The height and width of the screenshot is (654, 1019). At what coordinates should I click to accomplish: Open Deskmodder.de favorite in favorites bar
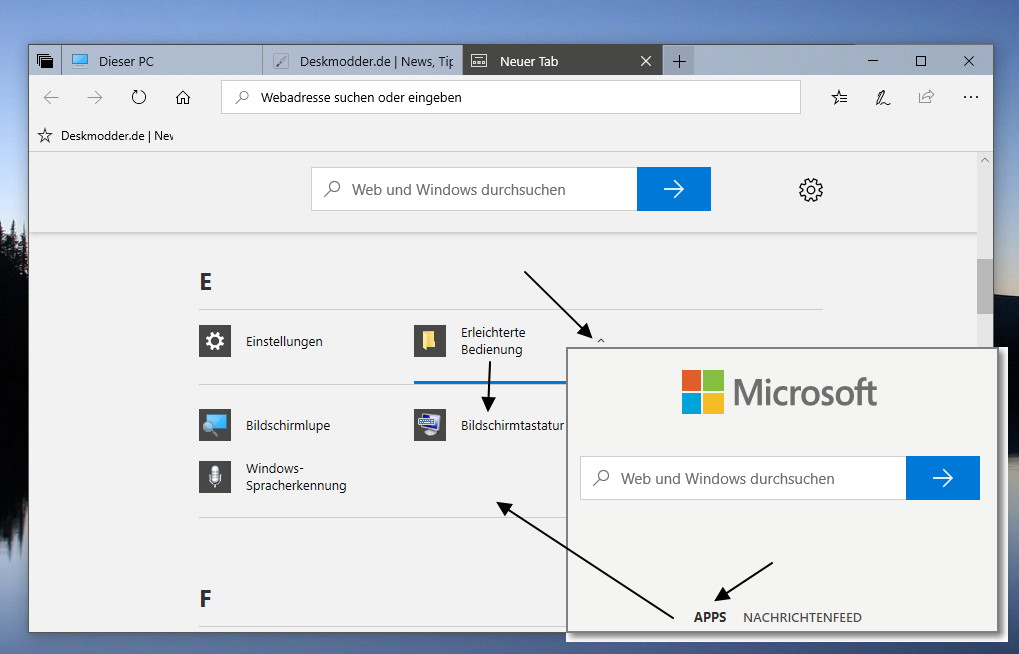click(x=117, y=135)
